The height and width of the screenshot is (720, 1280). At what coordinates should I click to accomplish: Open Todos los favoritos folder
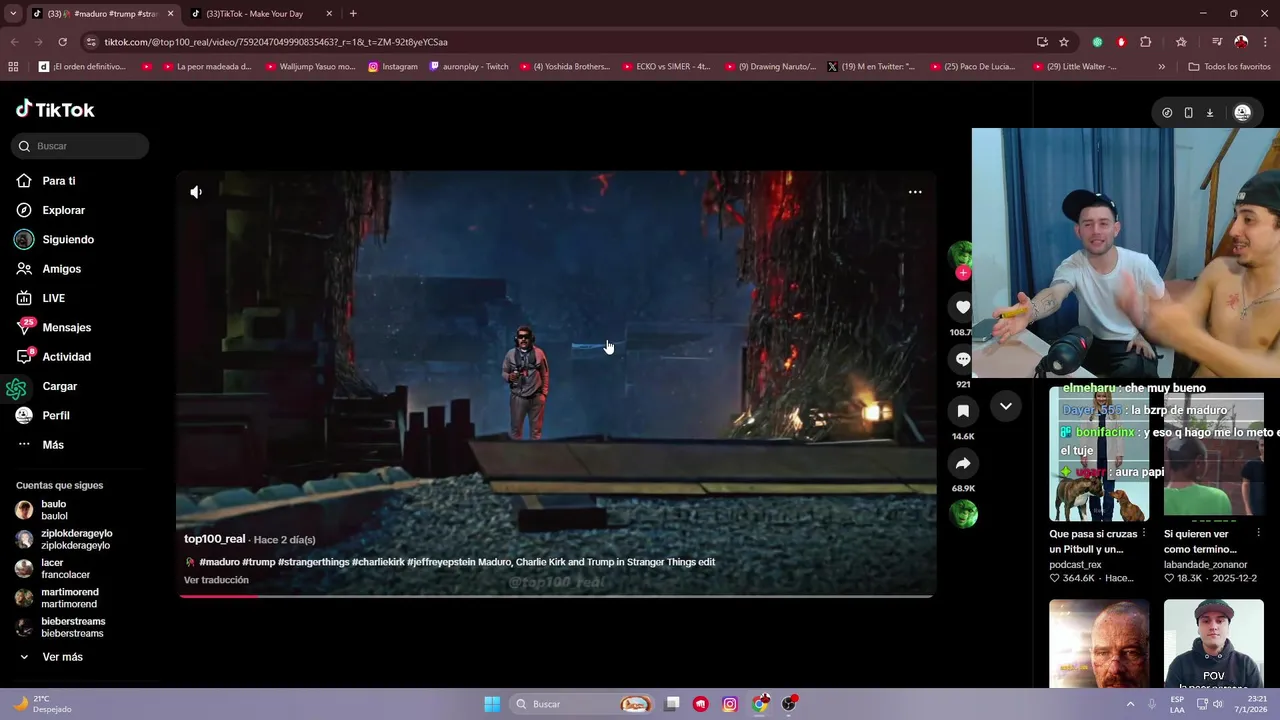[1229, 67]
